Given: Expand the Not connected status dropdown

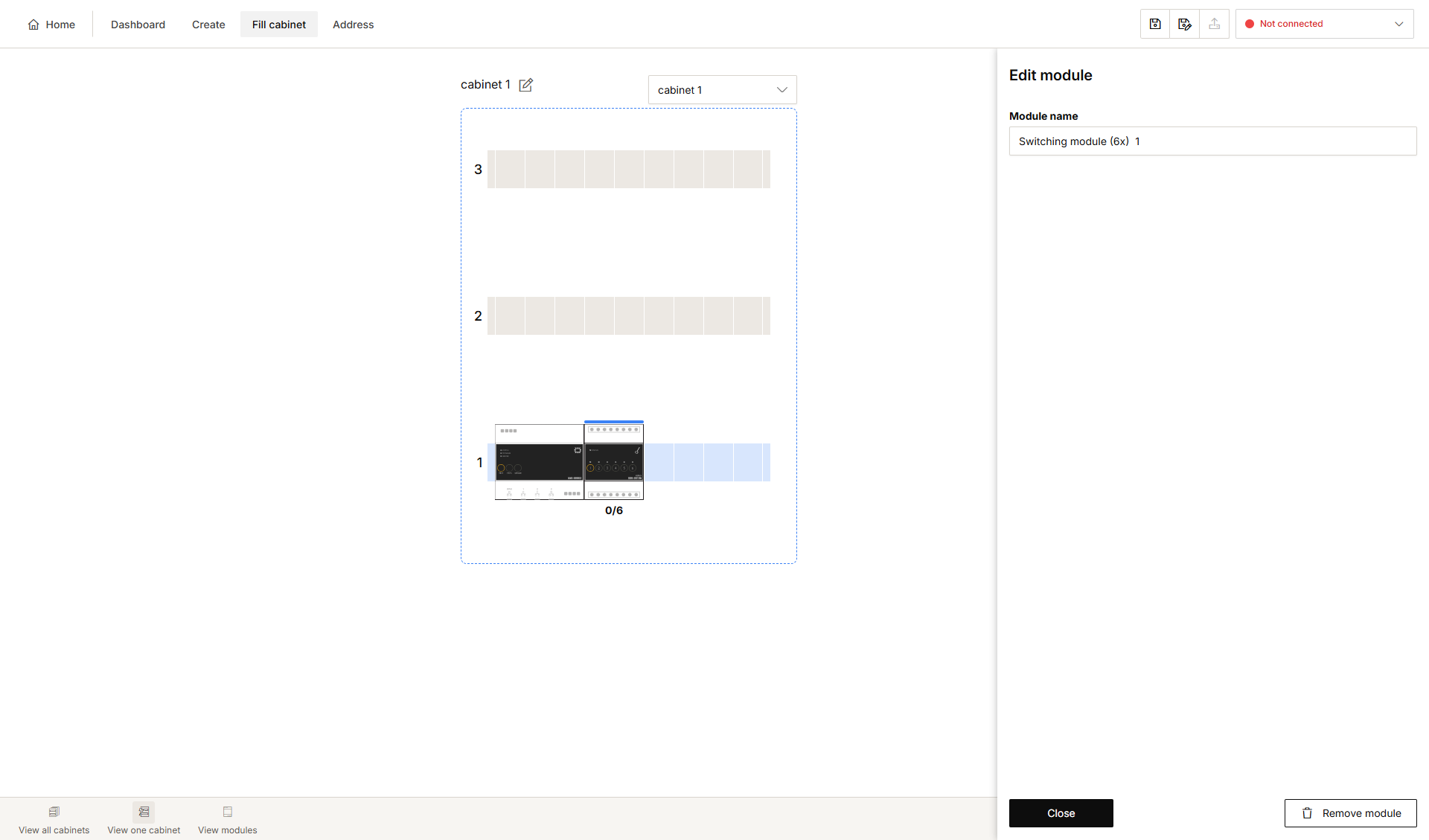Looking at the screenshot, I should (1324, 24).
